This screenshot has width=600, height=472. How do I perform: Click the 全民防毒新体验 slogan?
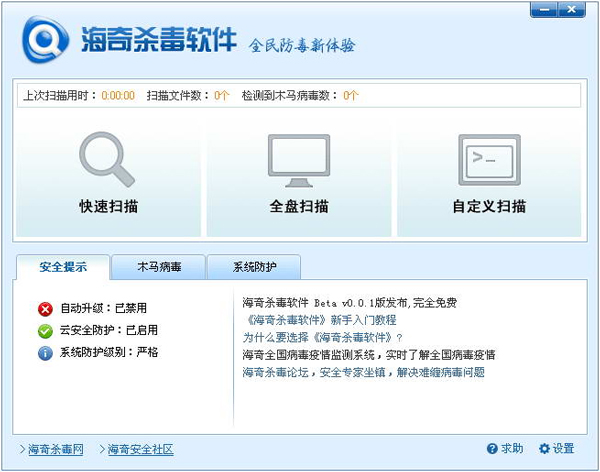(x=302, y=46)
